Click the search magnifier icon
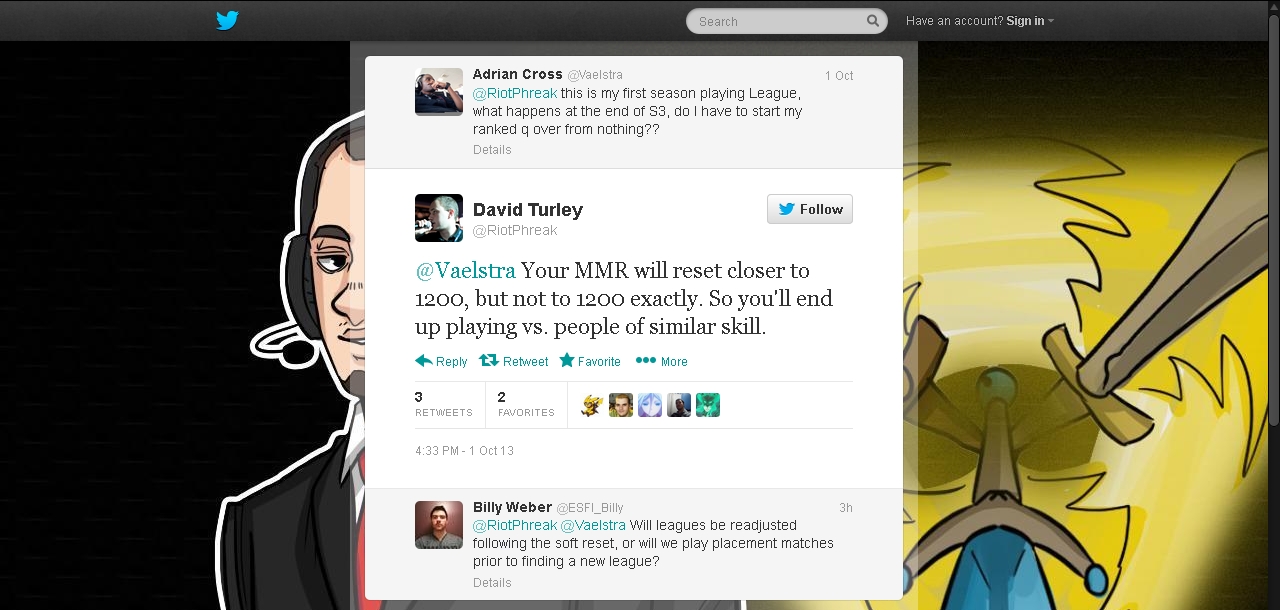The width and height of the screenshot is (1280, 610). point(873,20)
